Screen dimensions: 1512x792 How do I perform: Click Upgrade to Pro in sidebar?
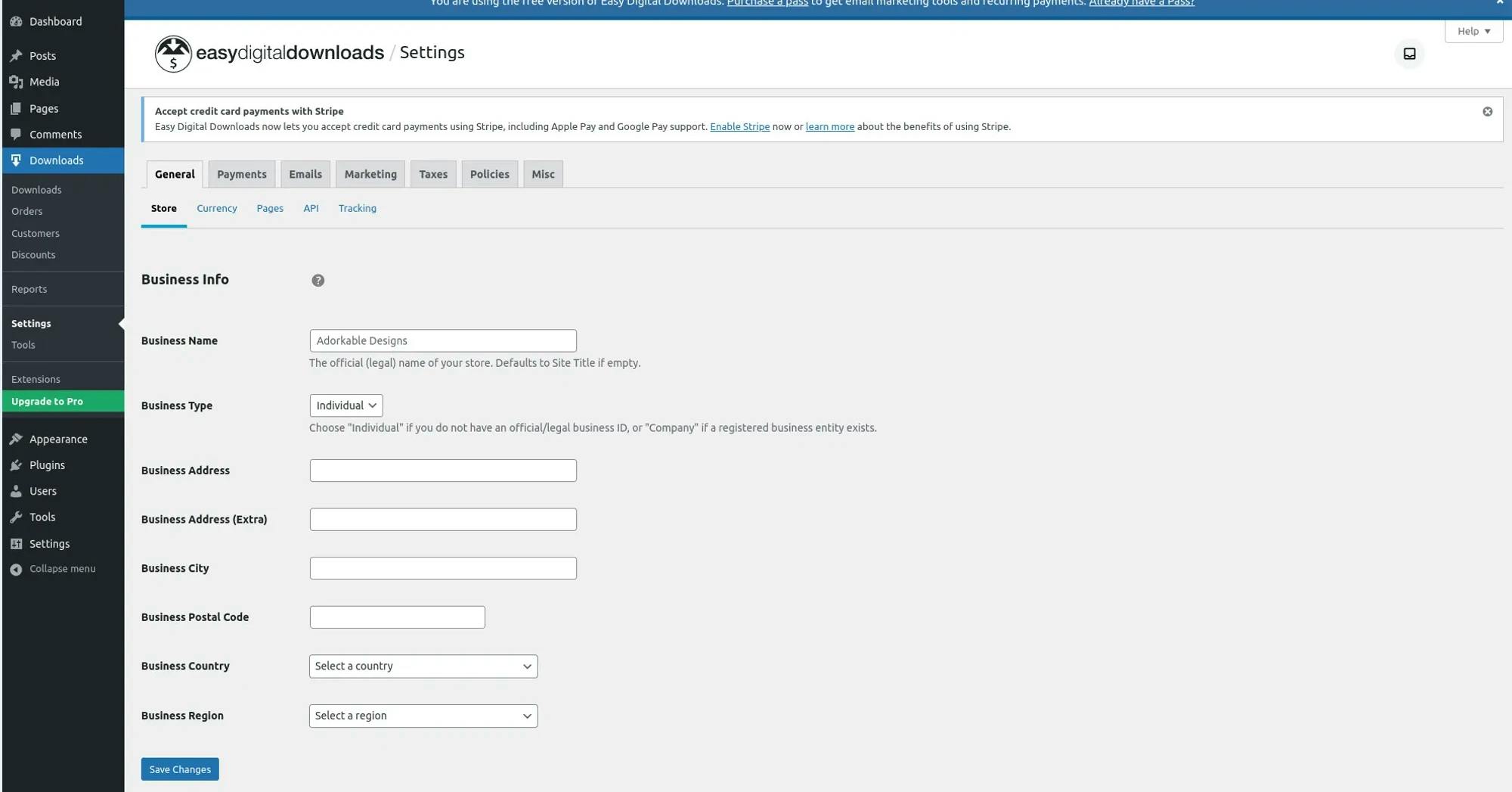64,401
